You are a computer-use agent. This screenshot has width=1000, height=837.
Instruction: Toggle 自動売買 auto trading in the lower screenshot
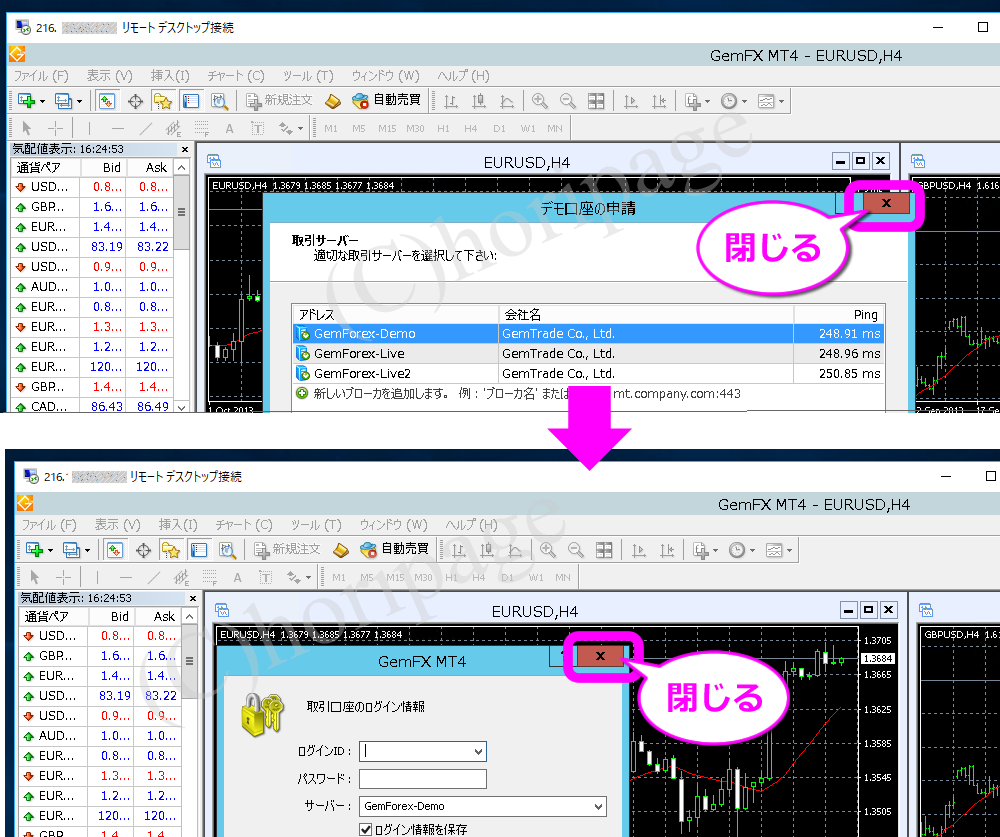(x=395, y=549)
